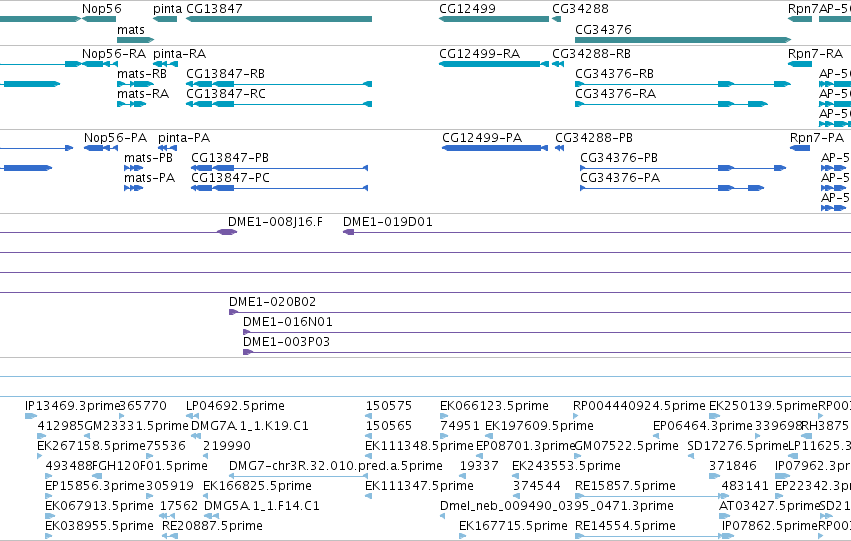Click the CG13847-PC protein feature

pyautogui.click(x=280, y=188)
